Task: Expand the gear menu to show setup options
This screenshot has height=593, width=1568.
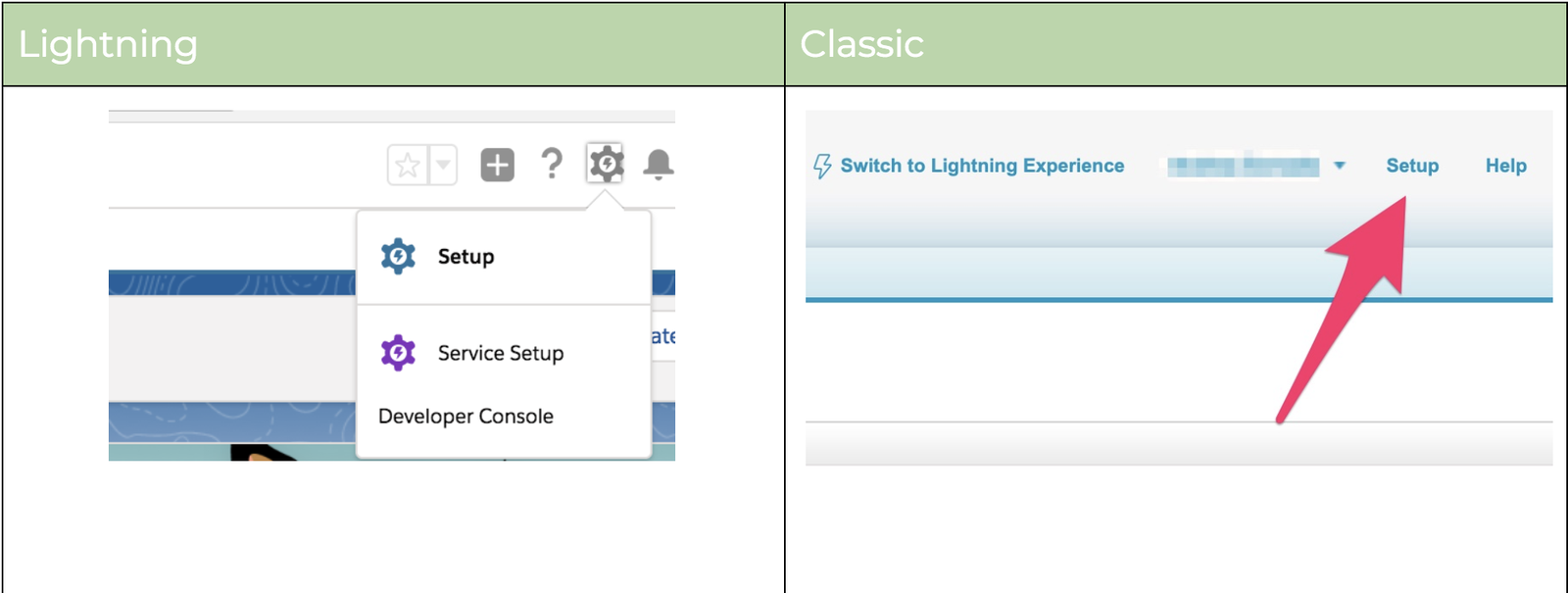Action: coord(606,164)
